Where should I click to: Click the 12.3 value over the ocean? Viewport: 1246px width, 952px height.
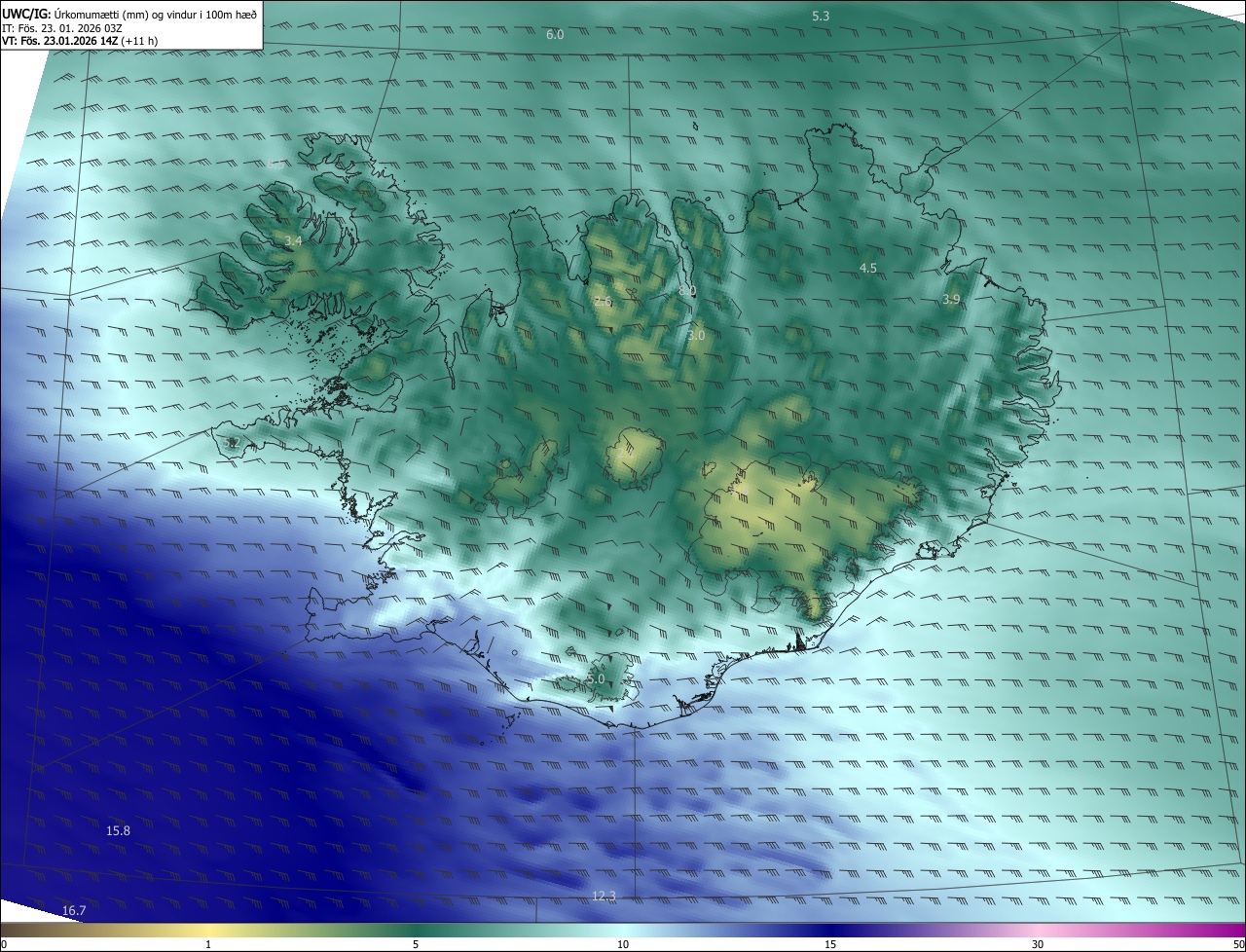tap(604, 896)
